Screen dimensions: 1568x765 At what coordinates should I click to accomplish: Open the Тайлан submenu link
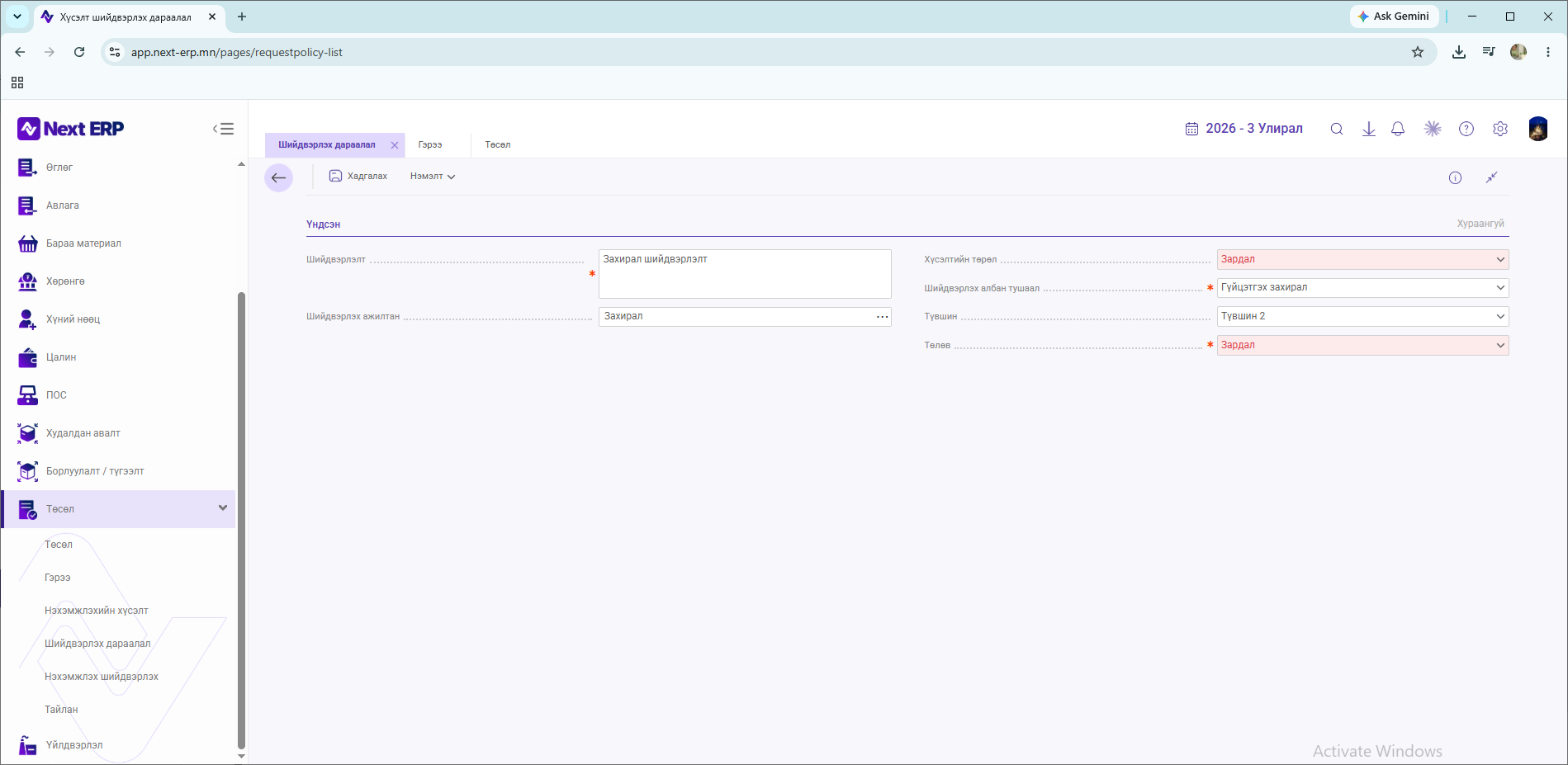61,710
